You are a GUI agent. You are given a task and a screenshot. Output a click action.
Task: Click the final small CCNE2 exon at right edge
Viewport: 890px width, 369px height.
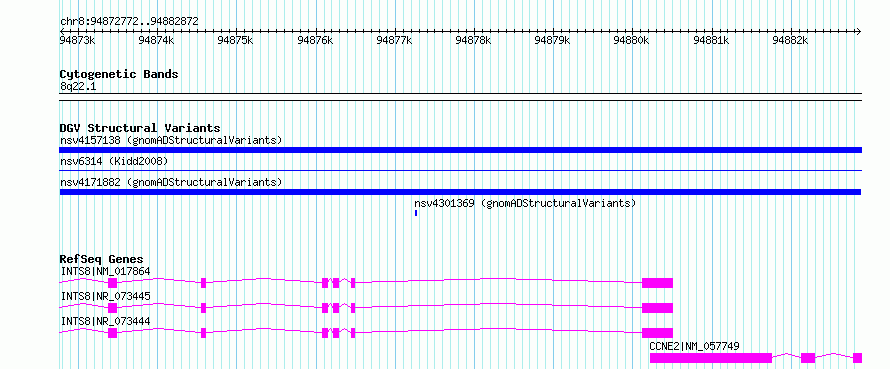857,358
